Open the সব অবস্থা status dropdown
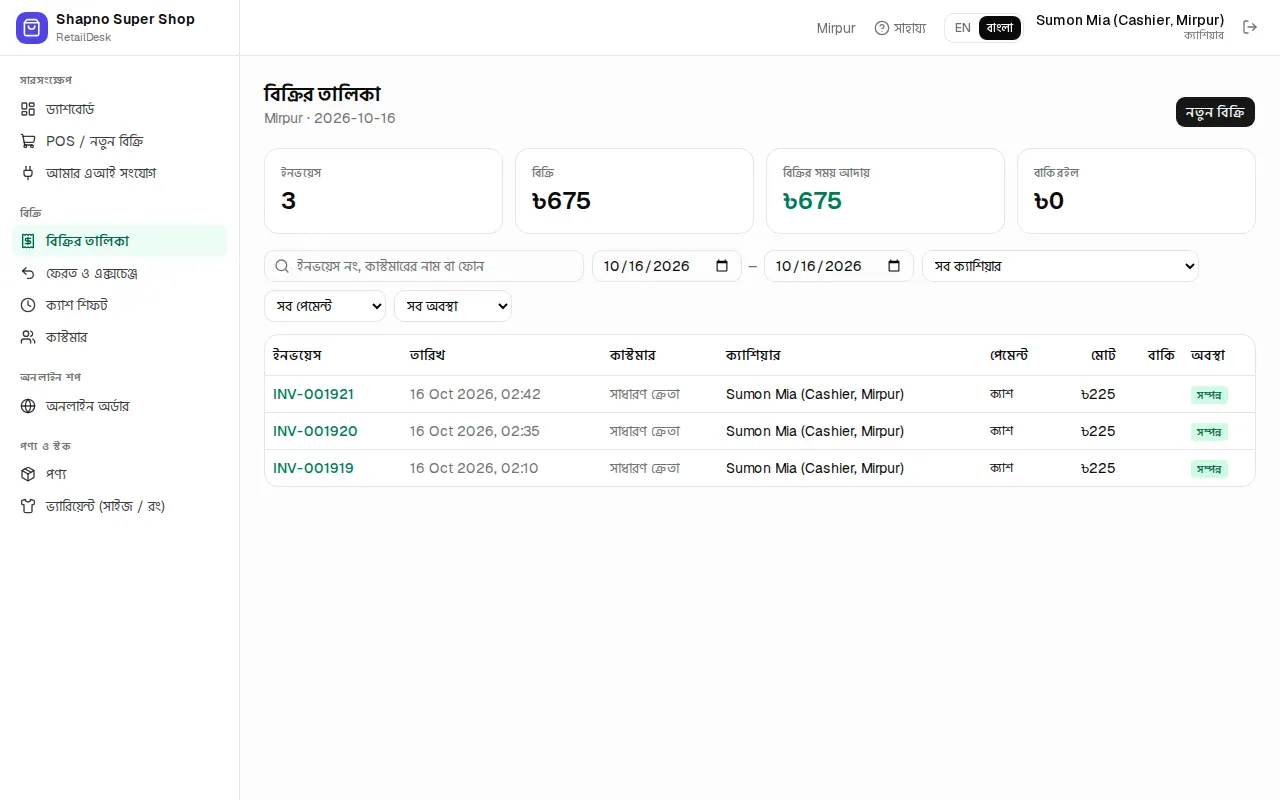 tap(453, 306)
